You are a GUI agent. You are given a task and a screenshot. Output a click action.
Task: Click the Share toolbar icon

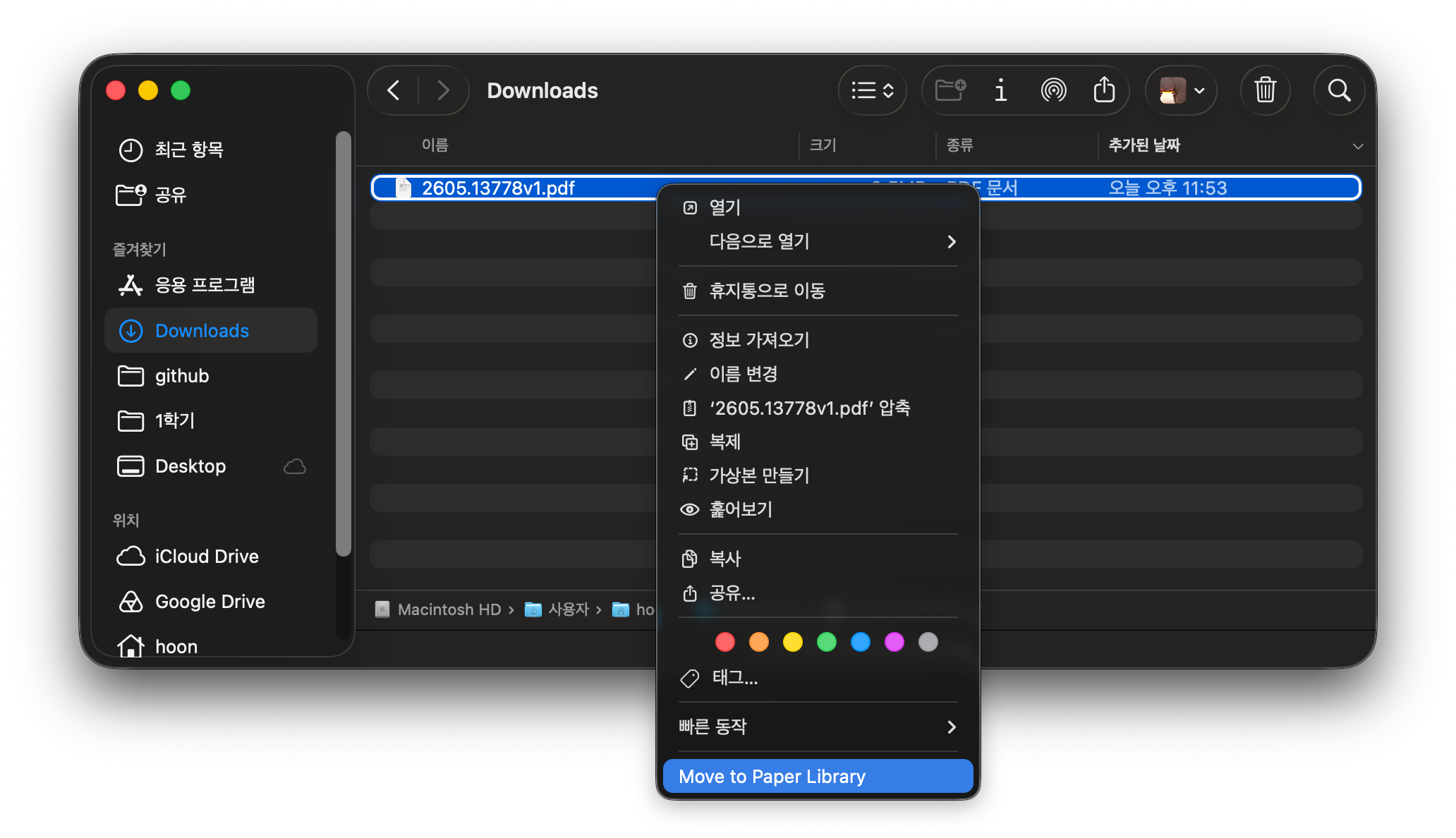pos(1104,90)
